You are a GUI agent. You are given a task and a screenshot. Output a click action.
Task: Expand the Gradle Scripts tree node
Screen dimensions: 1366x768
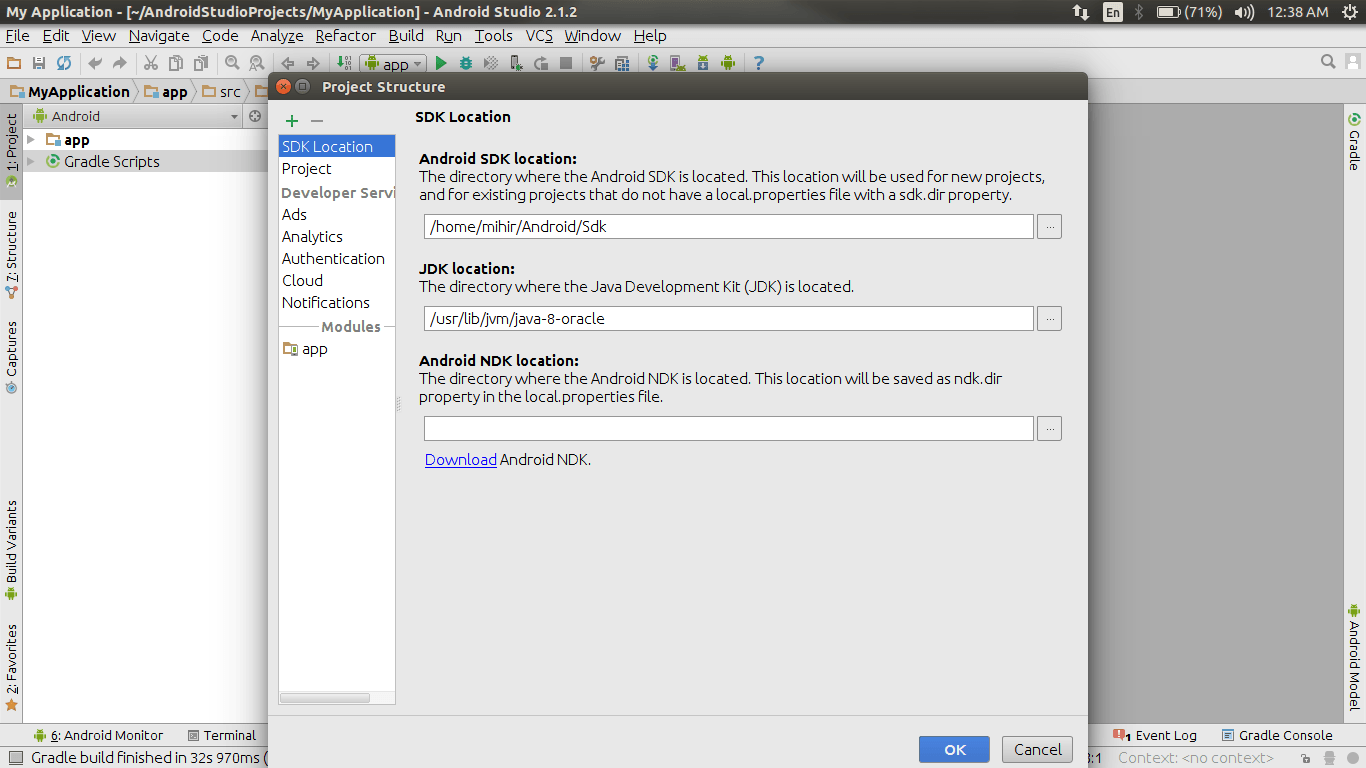[31, 161]
